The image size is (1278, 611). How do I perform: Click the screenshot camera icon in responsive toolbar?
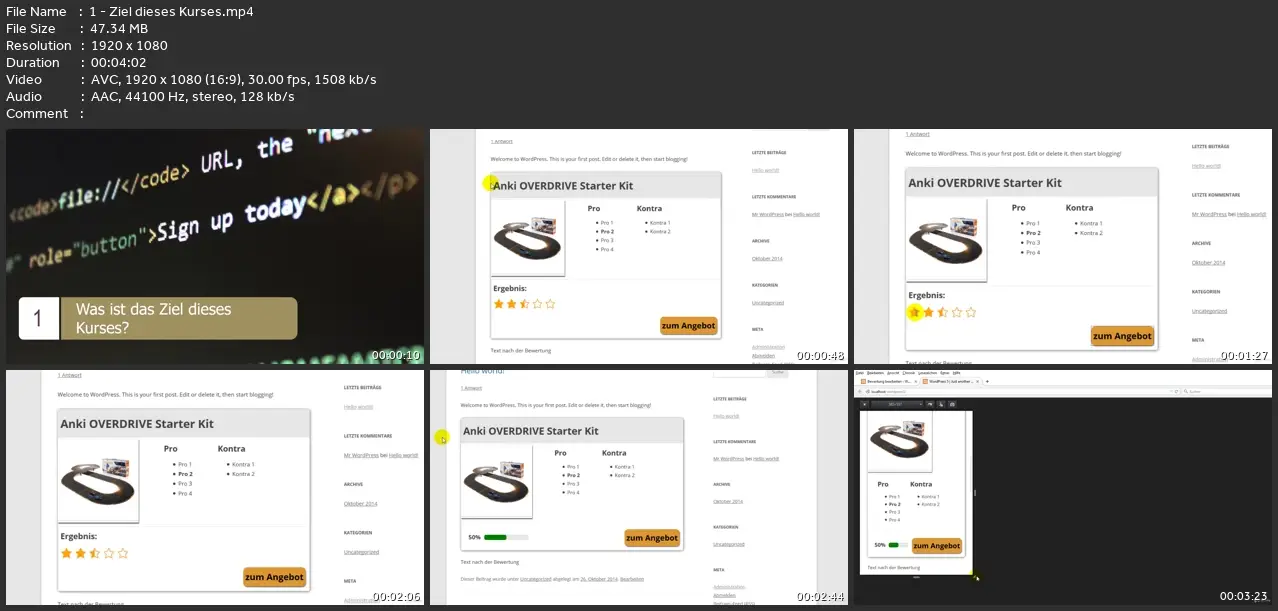[952, 404]
